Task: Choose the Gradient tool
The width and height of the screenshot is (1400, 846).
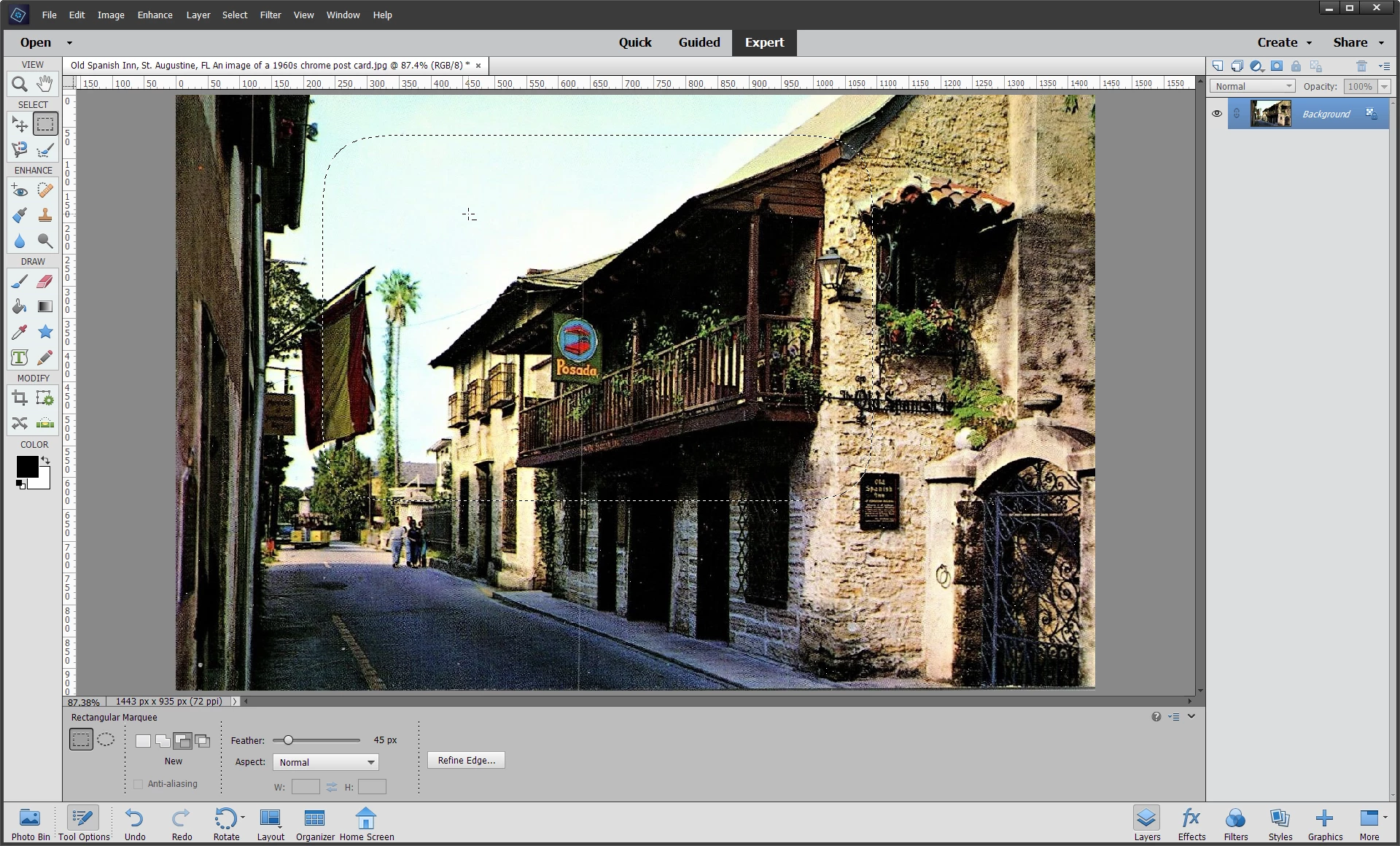Action: (x=45, y=307)
